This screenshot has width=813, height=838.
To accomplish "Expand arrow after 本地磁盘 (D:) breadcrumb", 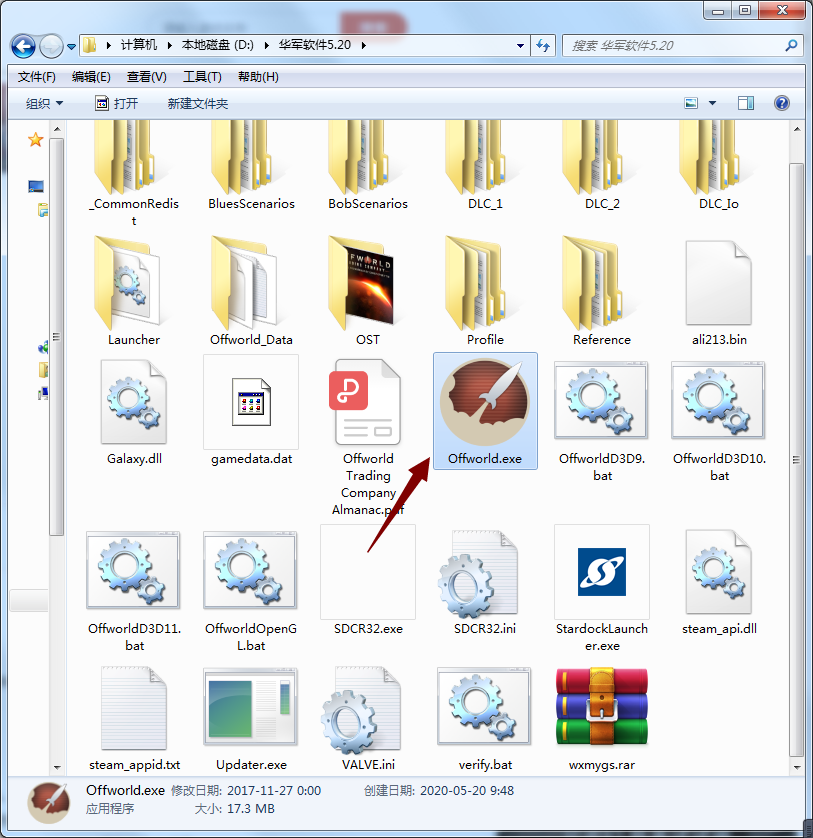I will 266,45.
